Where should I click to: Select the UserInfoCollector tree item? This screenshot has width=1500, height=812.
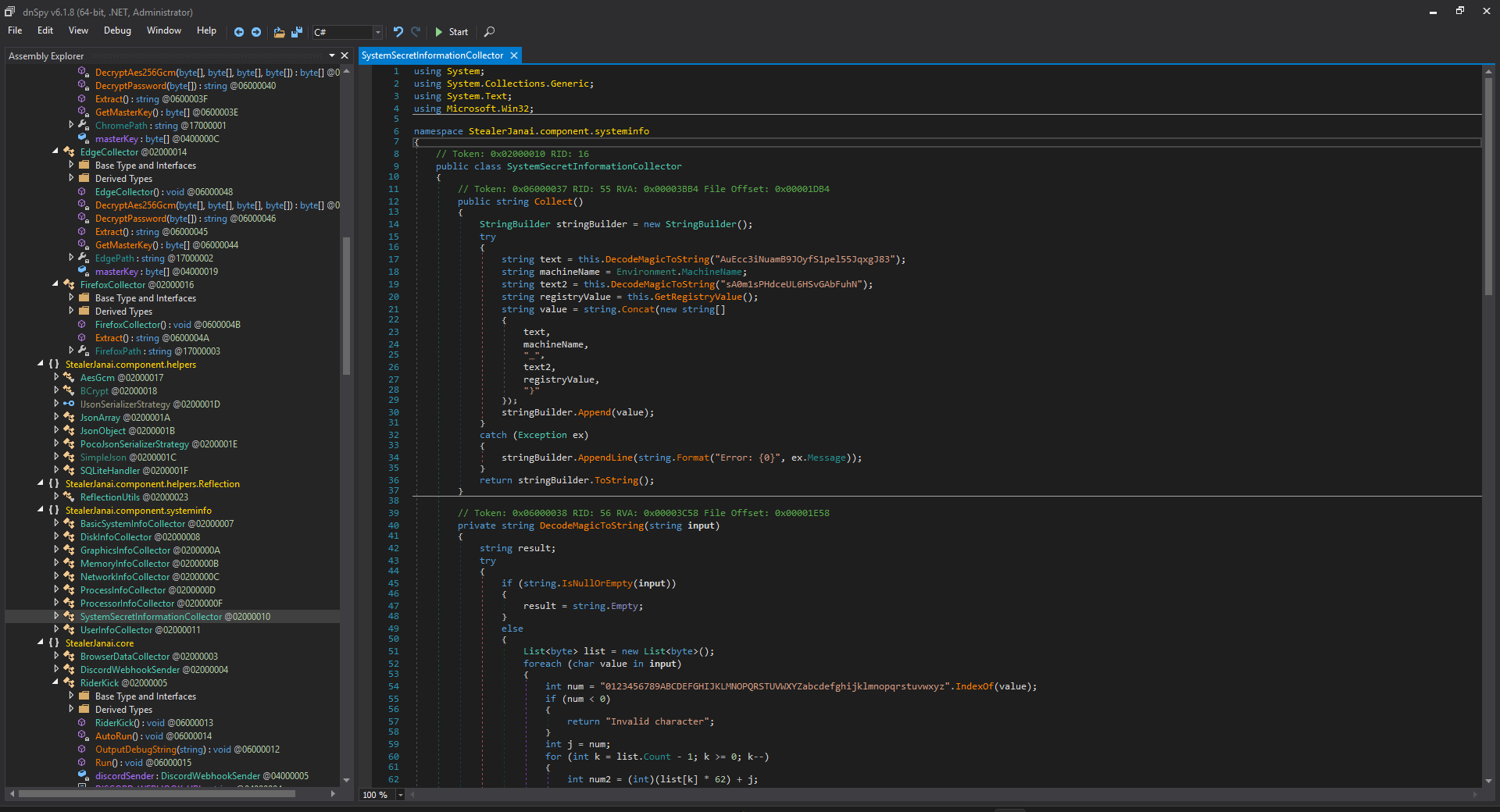coord(140,630)
